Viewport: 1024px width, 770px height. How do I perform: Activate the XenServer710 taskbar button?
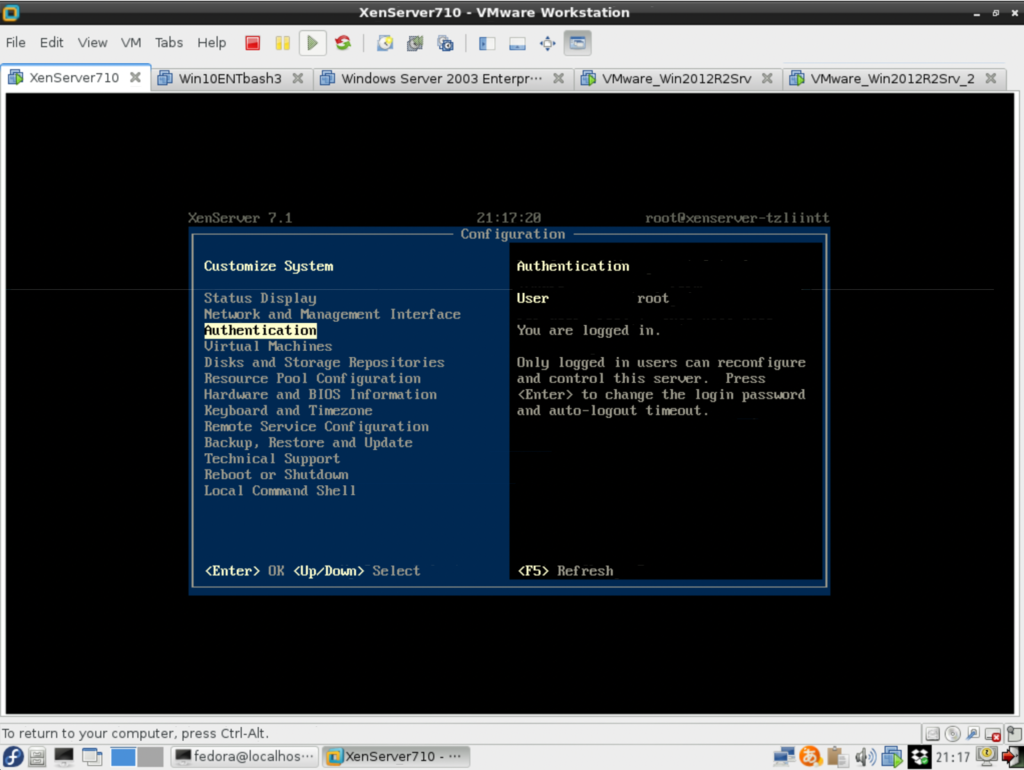(396, 757)
